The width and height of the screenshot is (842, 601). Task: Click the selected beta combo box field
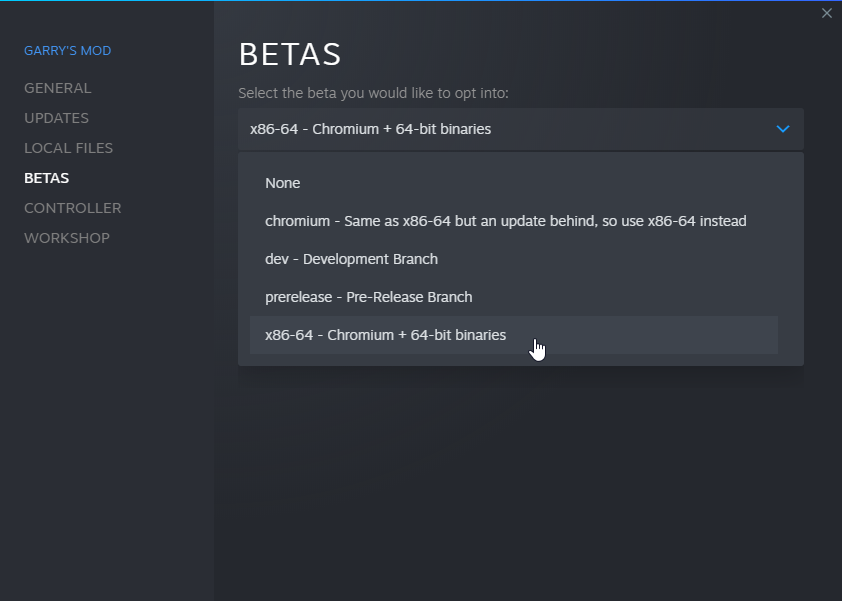(500, 129)
